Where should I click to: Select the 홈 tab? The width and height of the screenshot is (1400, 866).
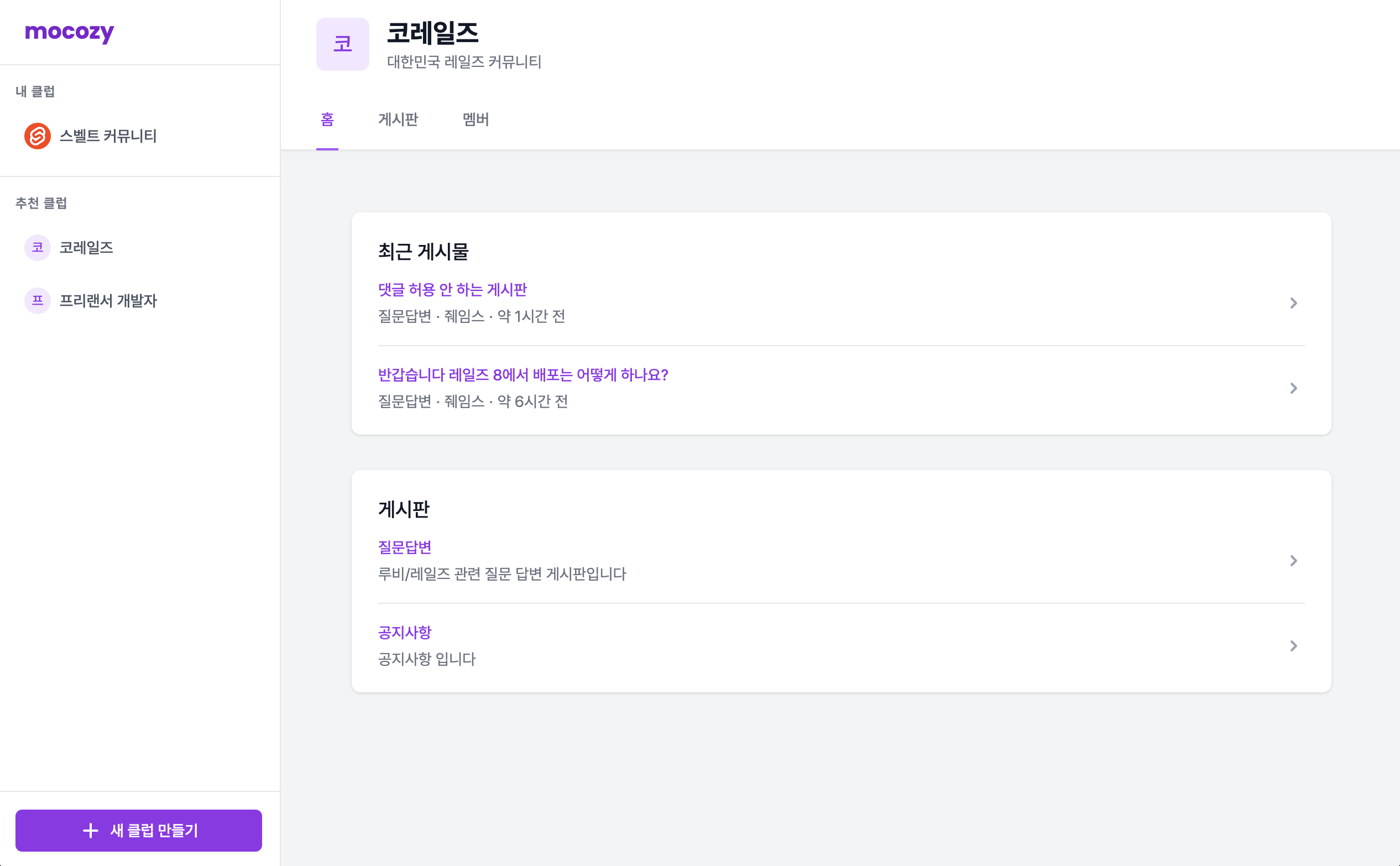[x=327, y=119]
